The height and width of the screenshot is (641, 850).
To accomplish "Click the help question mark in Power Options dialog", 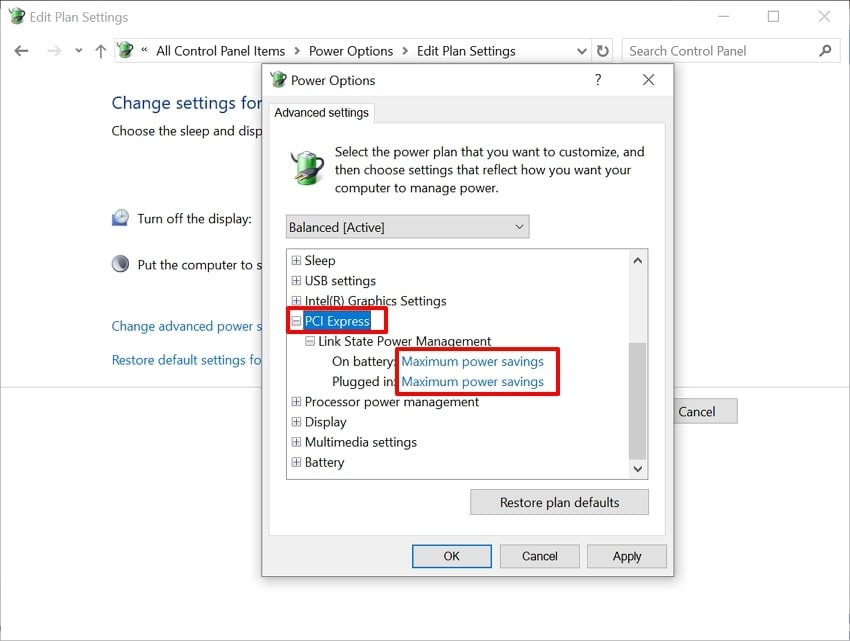I will tap(598, 80).
